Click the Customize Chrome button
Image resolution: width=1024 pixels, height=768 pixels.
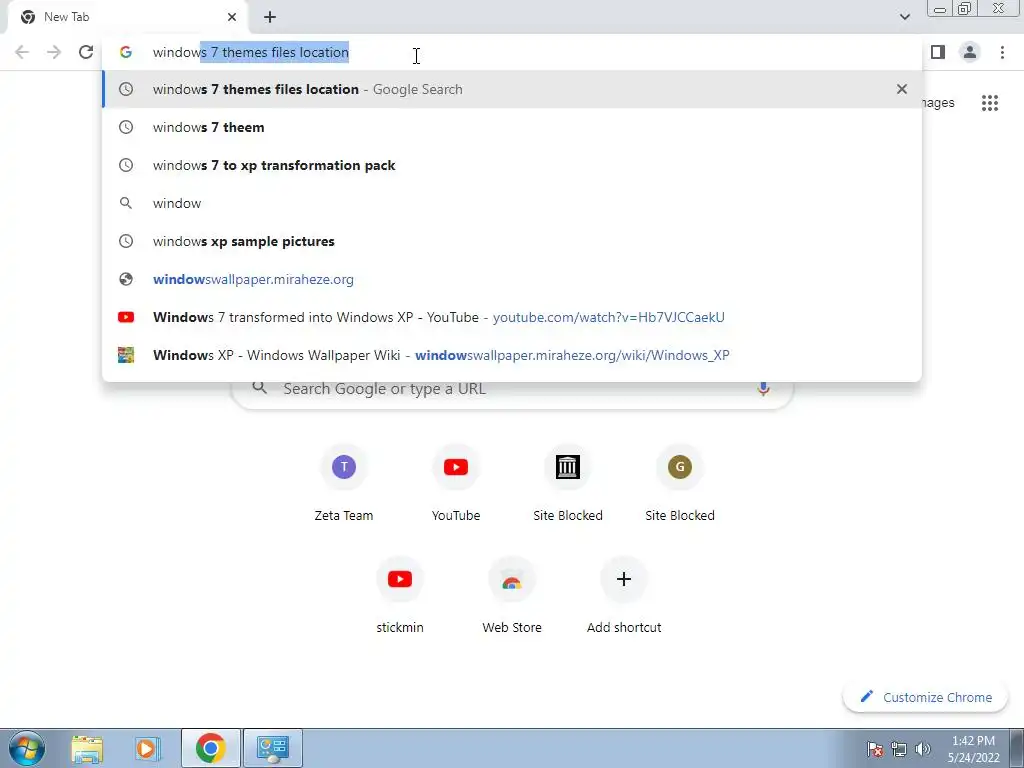pyautogui.click(x=926, y=697)
